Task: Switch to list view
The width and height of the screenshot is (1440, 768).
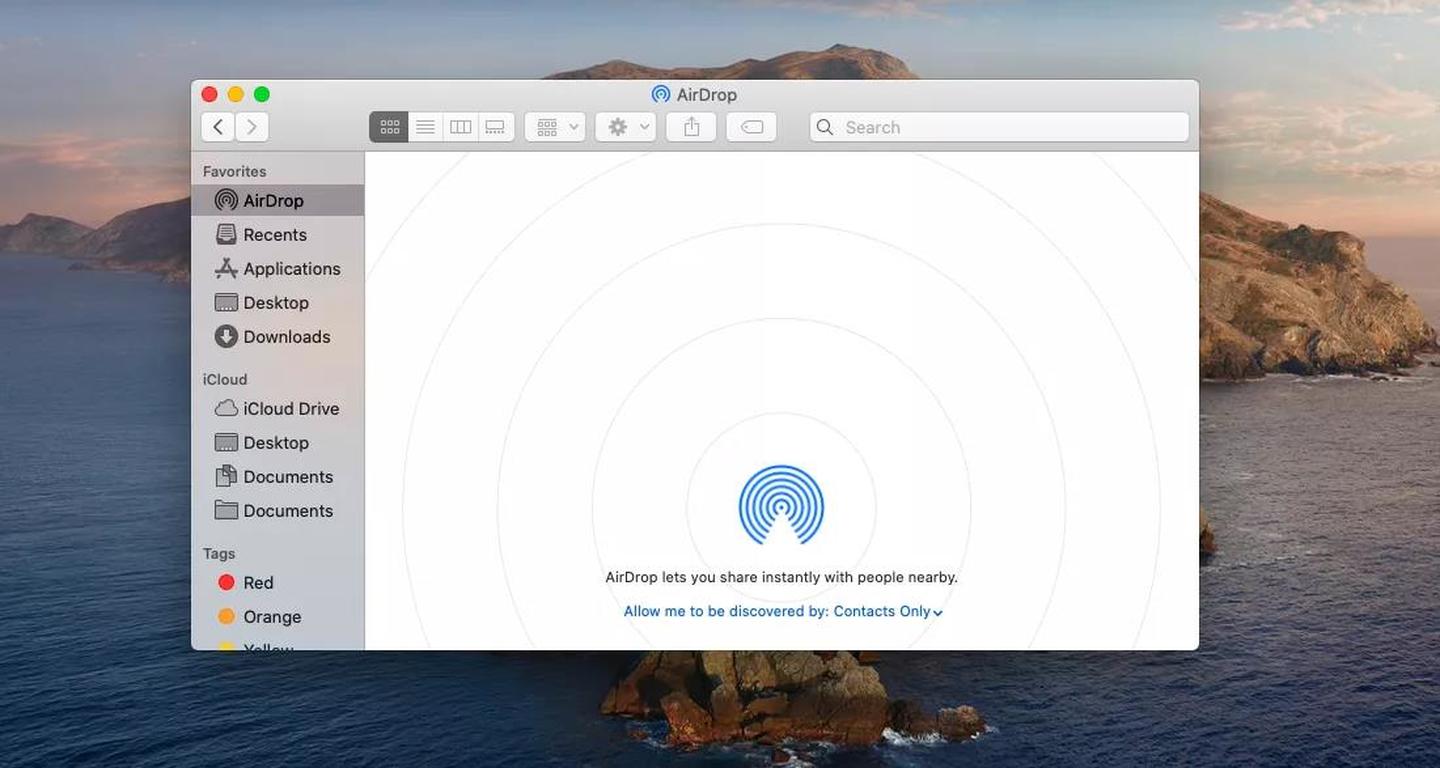Action: [425, 127]
